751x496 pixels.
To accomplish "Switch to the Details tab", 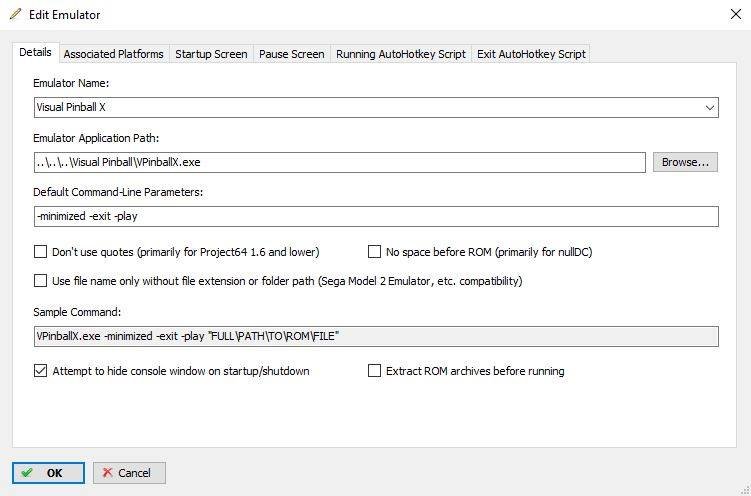I will click(x=35, y=53).
